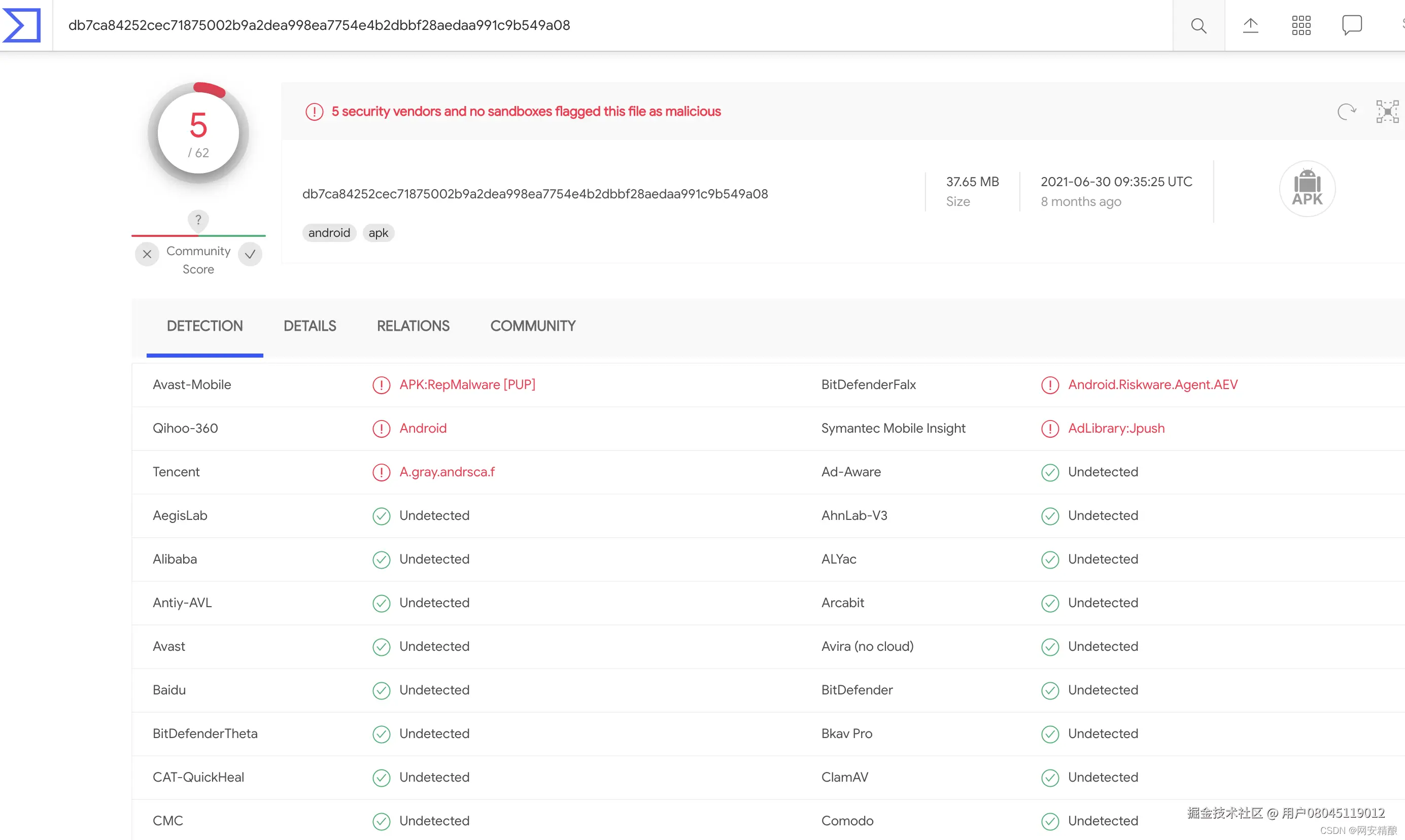
Task: Click the green check for AegisLab
Action: point(382,516)
